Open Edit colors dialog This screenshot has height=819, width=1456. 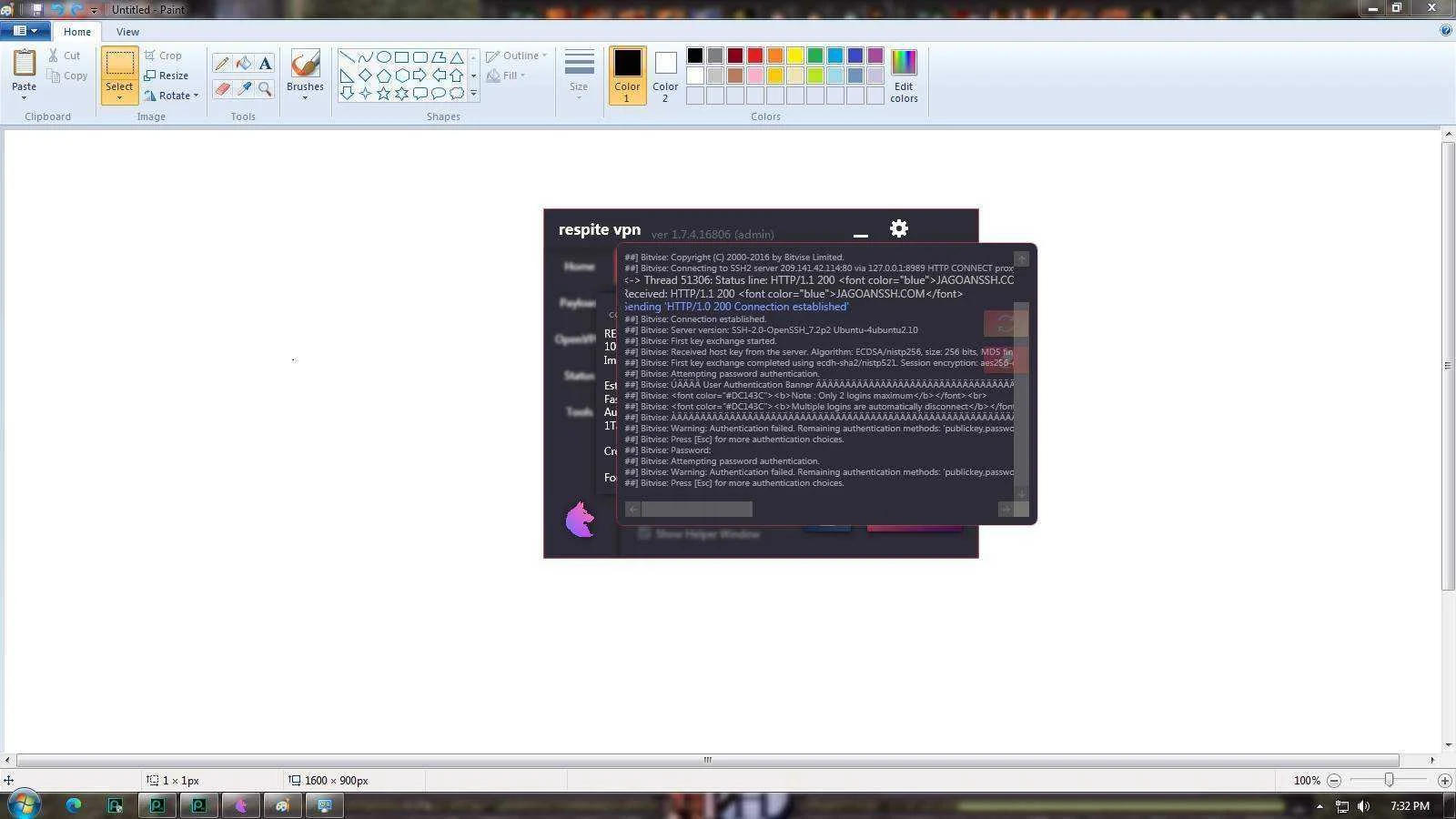(904, 76)
